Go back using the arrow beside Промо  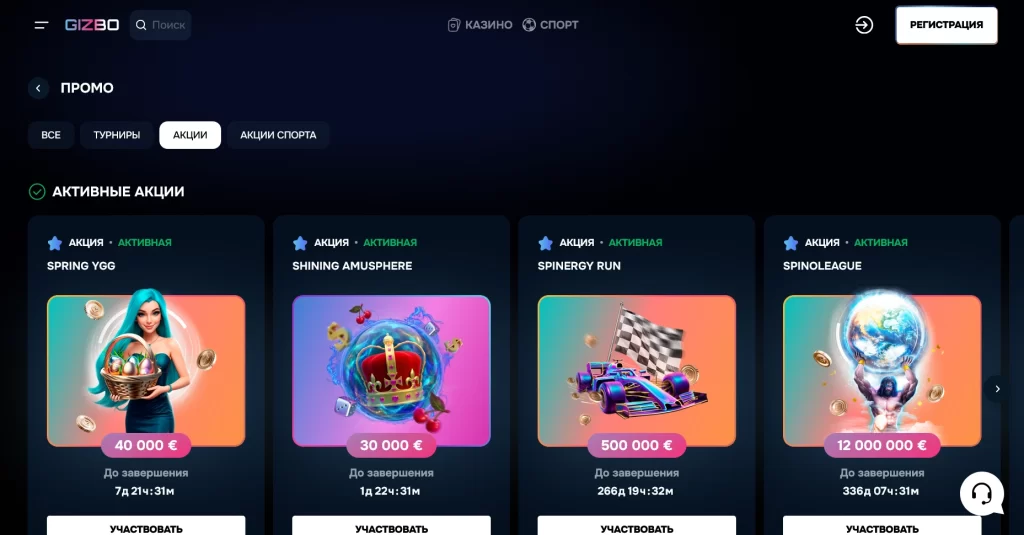(39, 88)
